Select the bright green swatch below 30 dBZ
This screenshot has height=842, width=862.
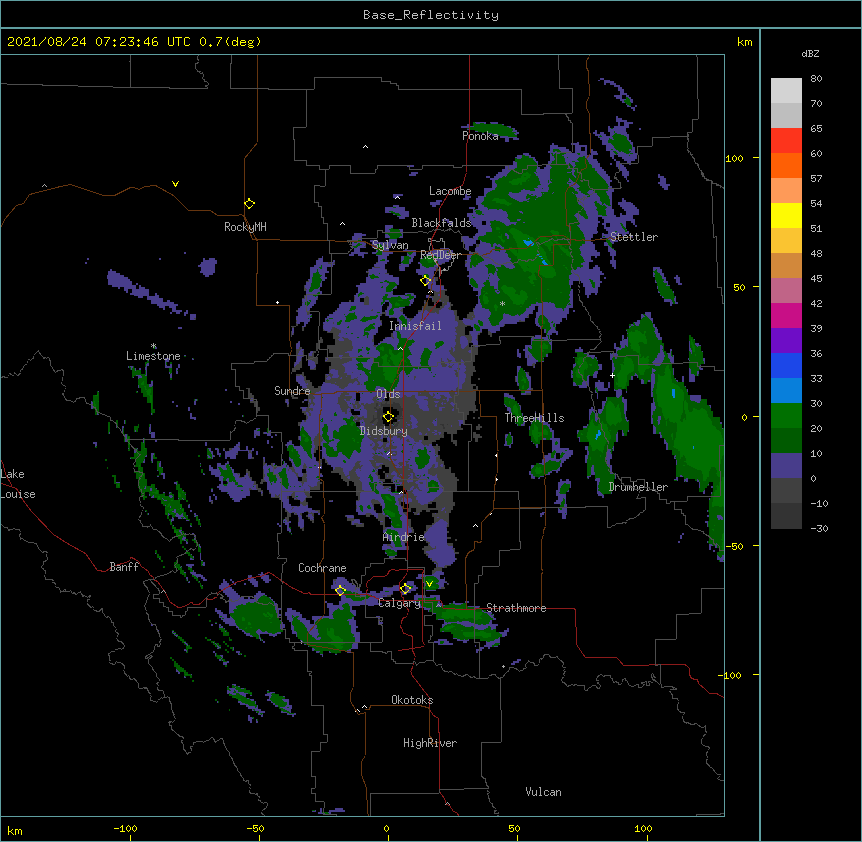pyautogui.click(x=786, y=416)
